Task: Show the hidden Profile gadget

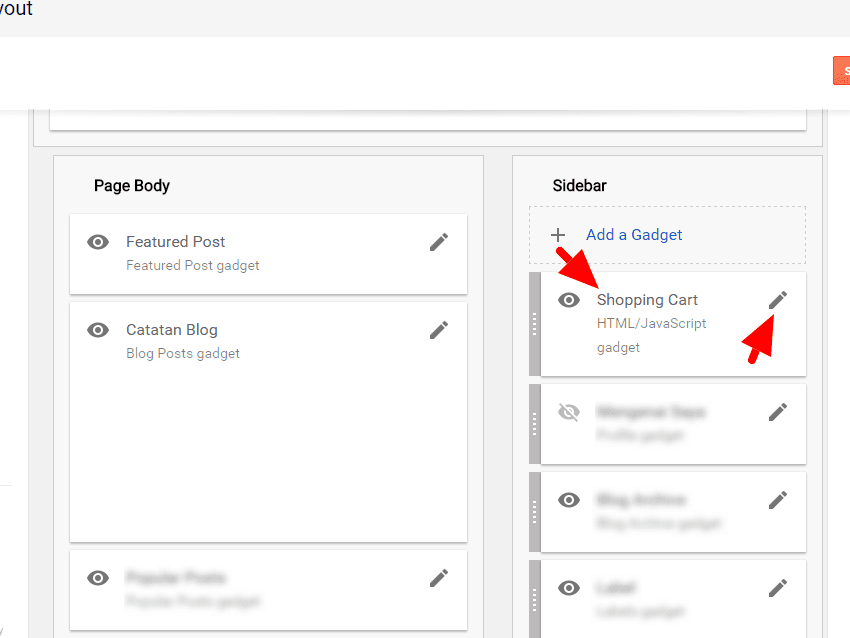Action: coord(569,411)
